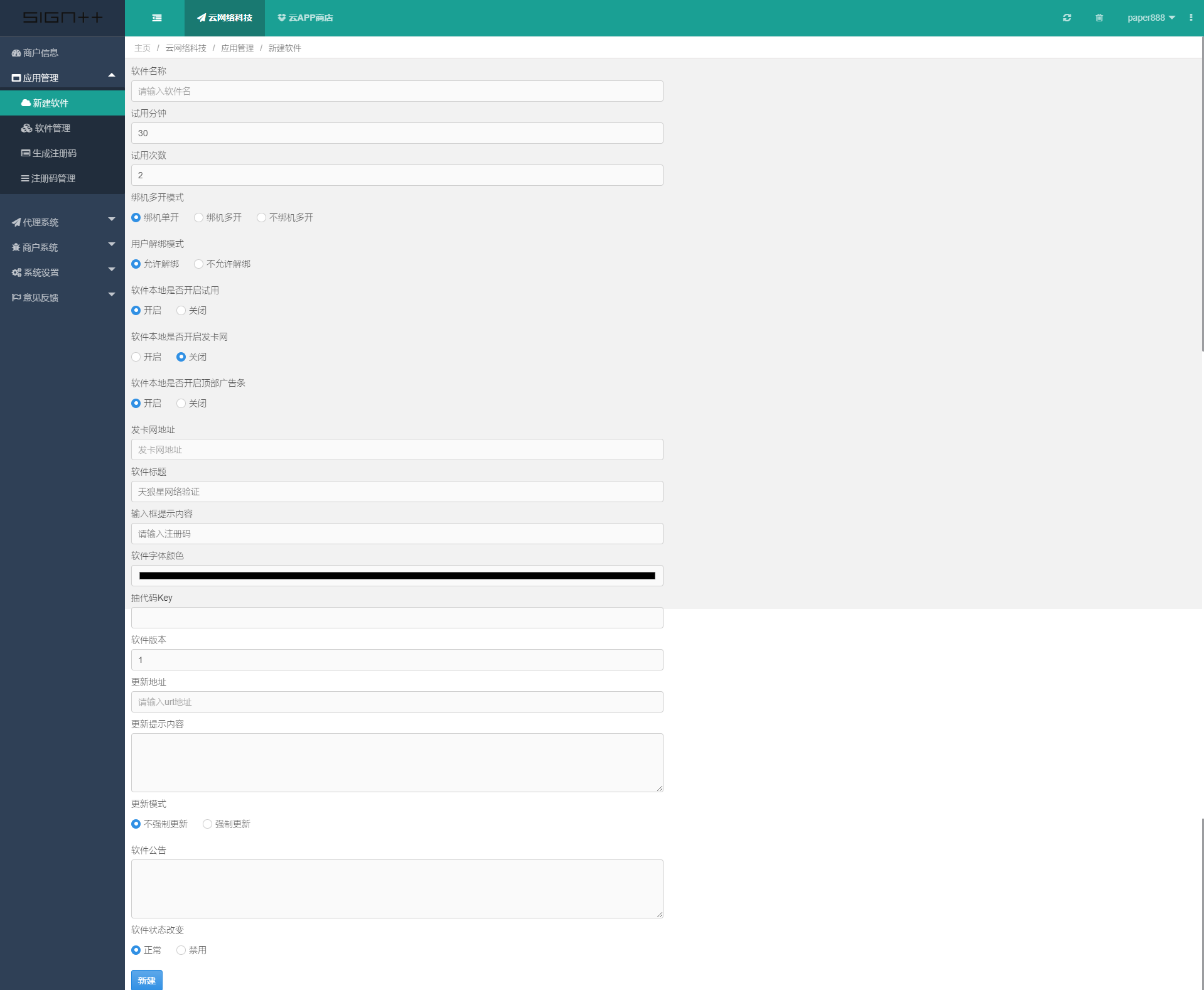Click the 应用管理 breadcrumb link
Screen dimensions: 1204x990
(237, 48)
